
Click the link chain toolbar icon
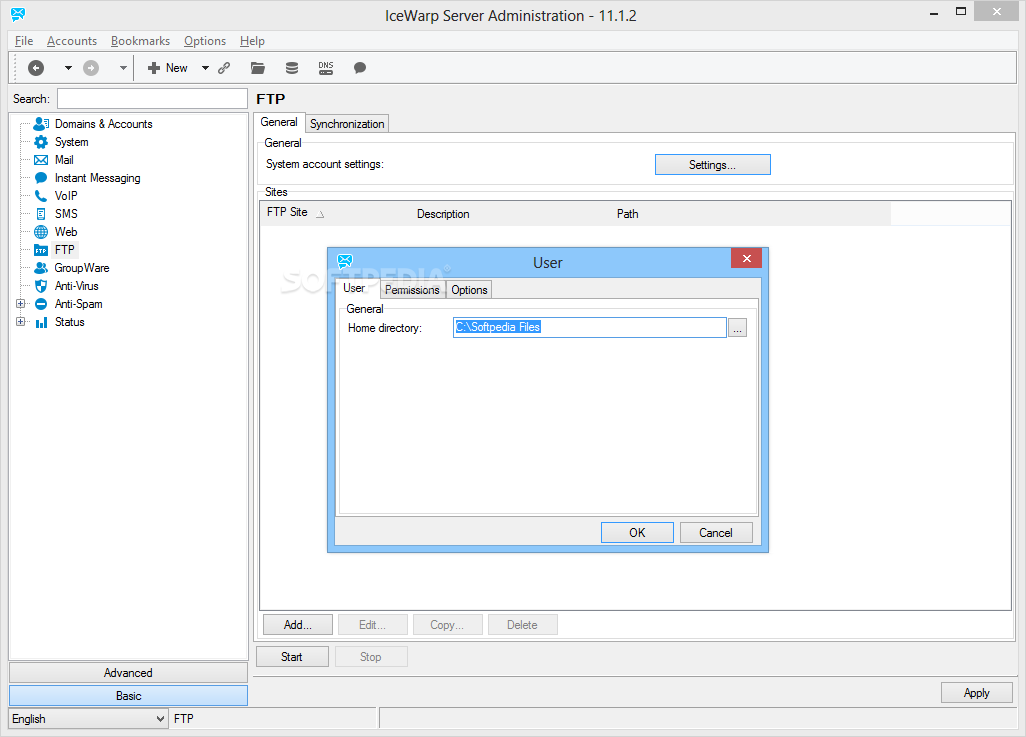point(224,67)
